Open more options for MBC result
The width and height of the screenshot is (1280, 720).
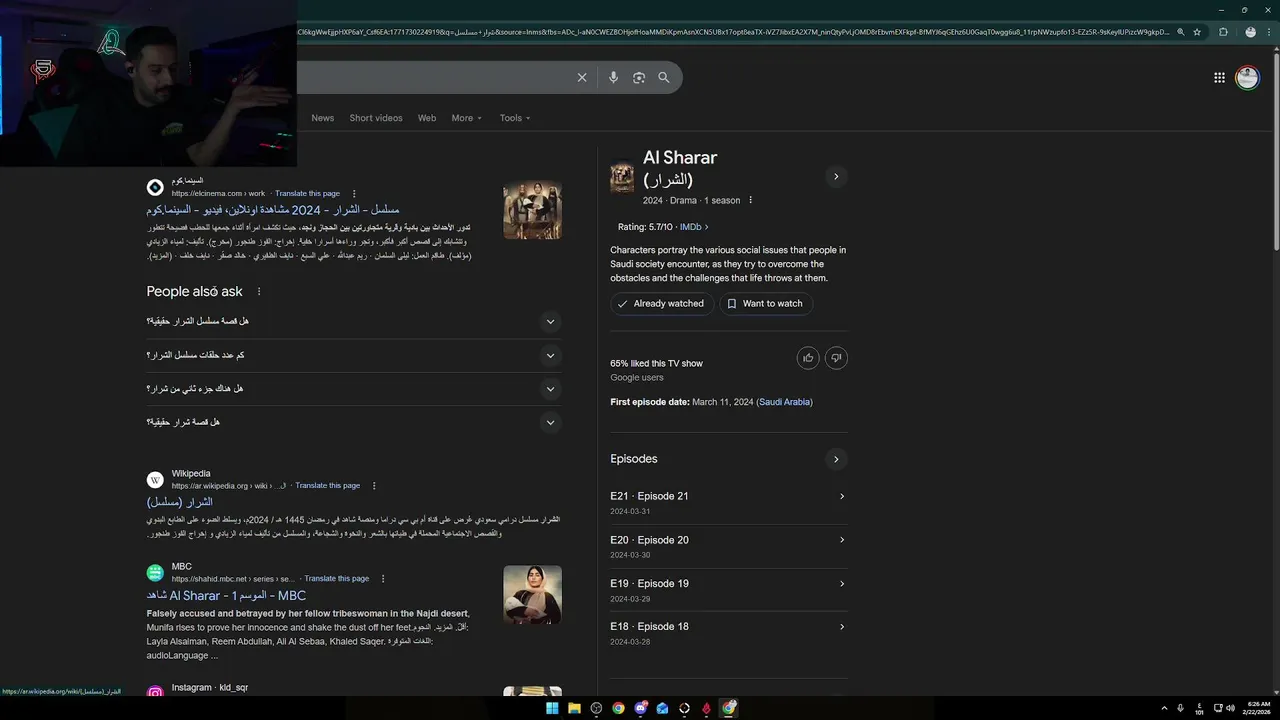point(383,579)
